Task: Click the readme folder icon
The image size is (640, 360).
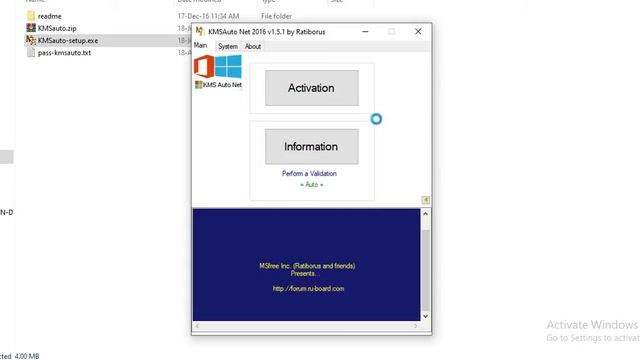Action: pyautogui.click(x=31, y=16)
